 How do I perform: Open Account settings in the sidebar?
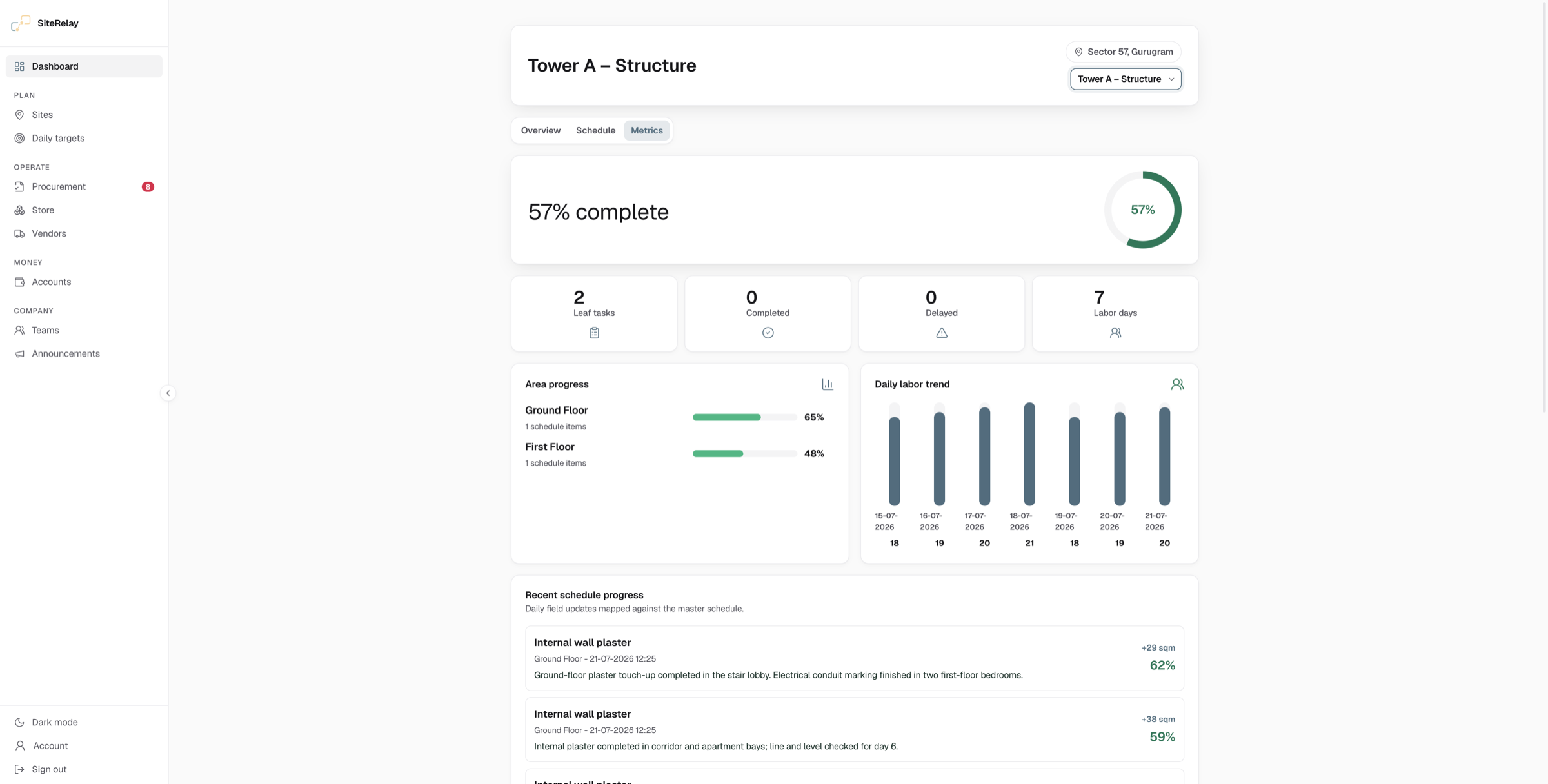[x=84, y=745]
